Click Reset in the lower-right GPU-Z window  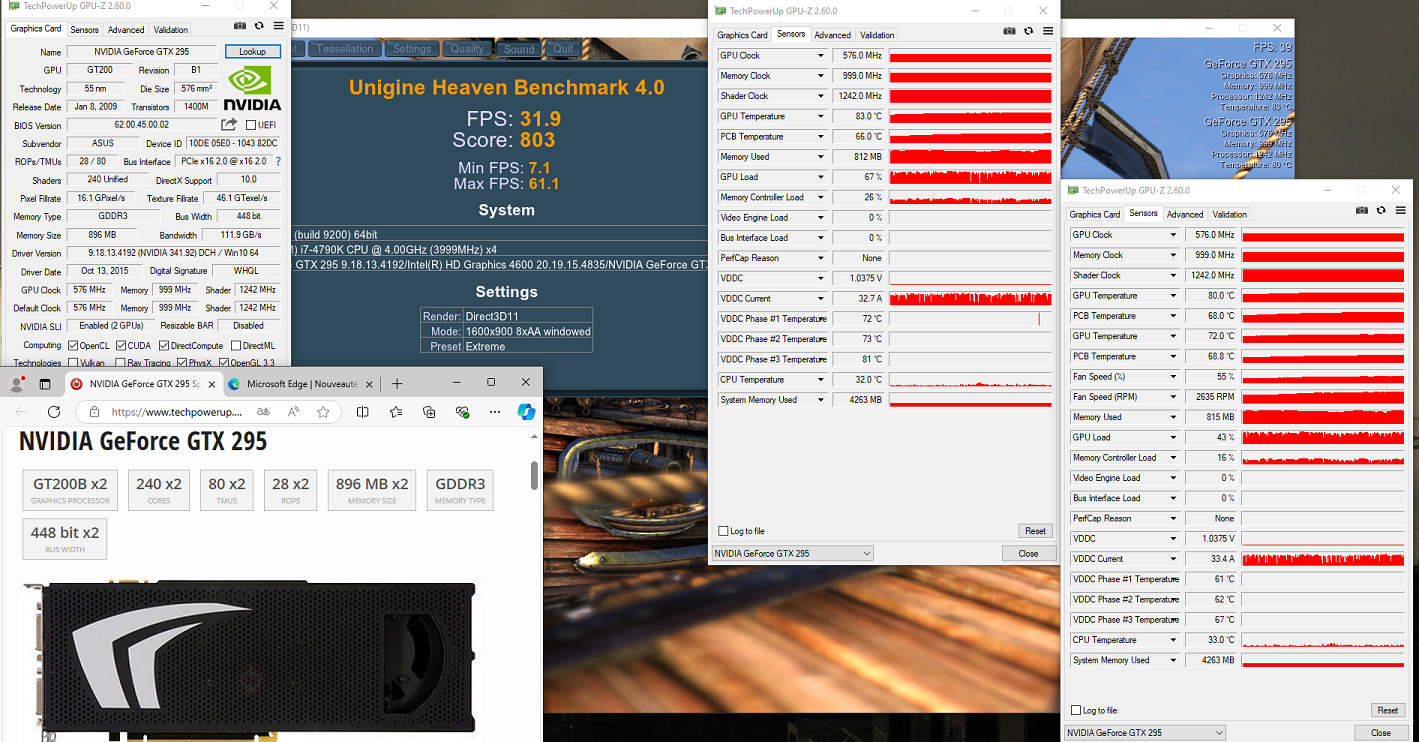click(x=1388, y=710)
